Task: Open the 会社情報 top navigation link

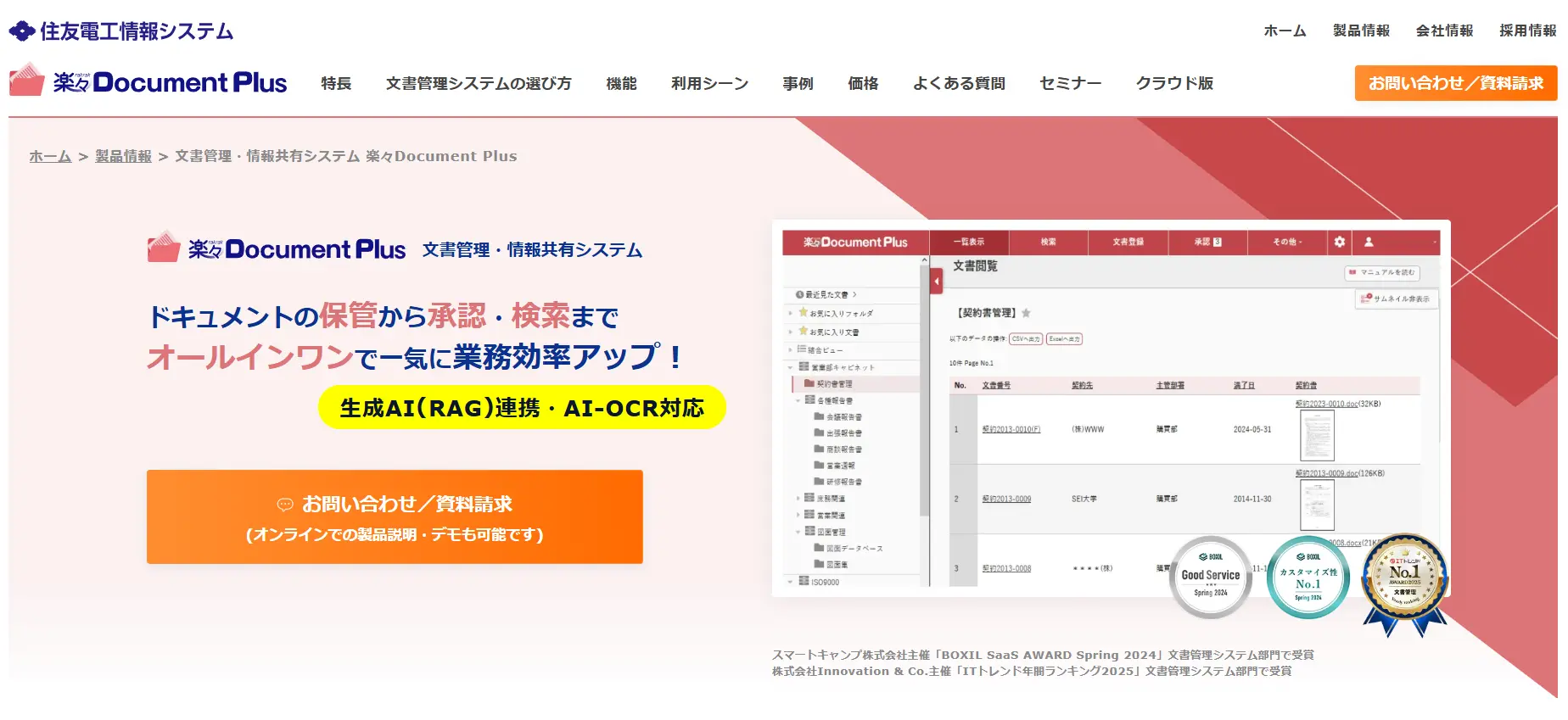Action: tap(1444, 31)
